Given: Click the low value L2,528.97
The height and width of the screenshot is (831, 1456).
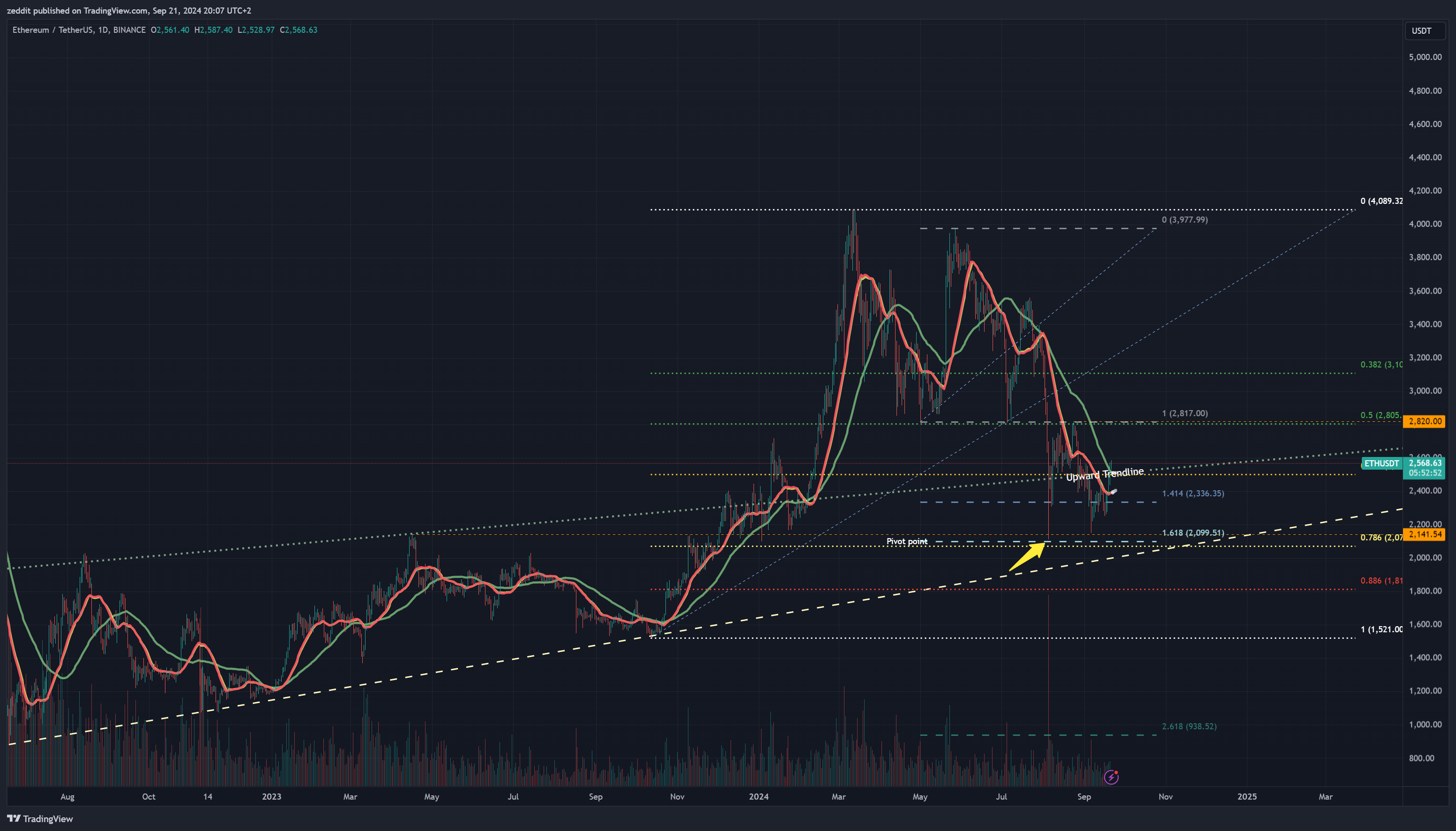Looking at the screenshot, I should [256, 30].
